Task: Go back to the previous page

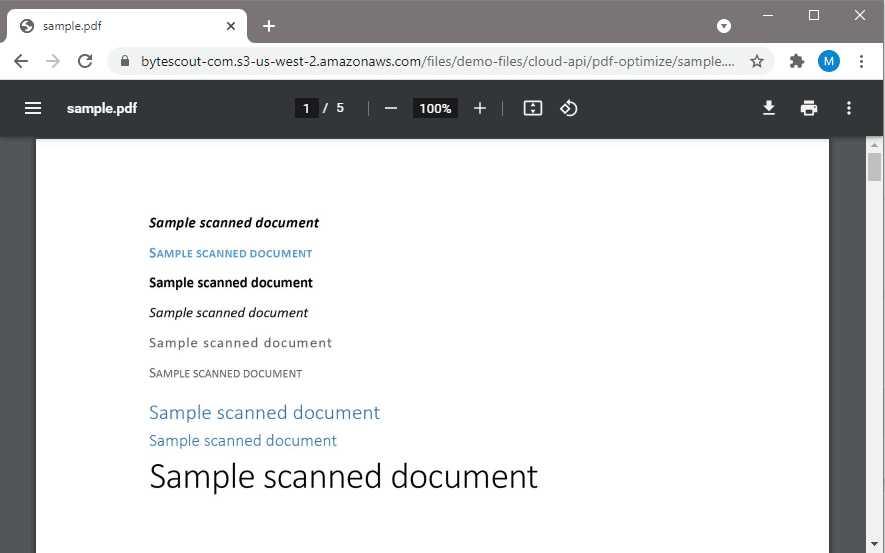Action: click(21, 61)
